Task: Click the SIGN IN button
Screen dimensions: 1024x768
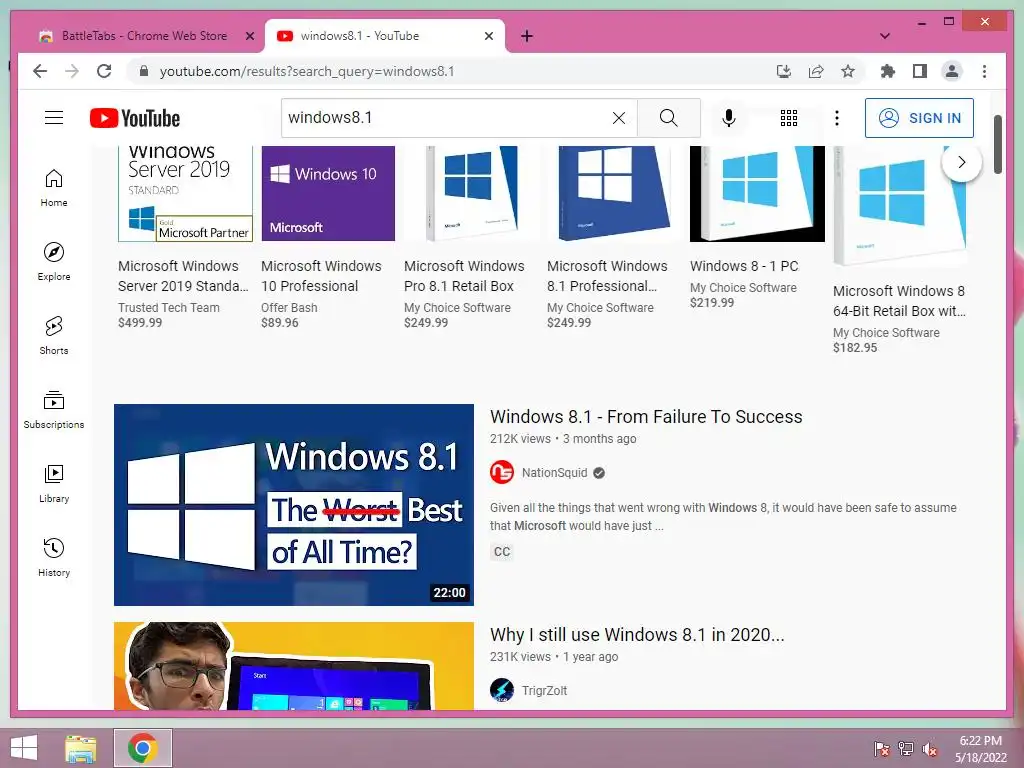Action: (x=919, y=118)
